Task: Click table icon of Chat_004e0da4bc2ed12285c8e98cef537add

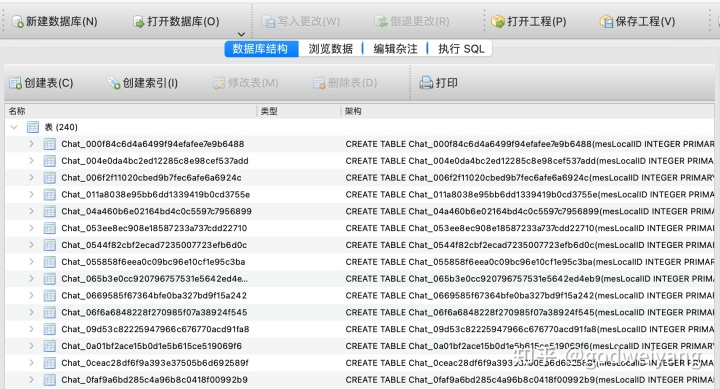Action: 50,161
